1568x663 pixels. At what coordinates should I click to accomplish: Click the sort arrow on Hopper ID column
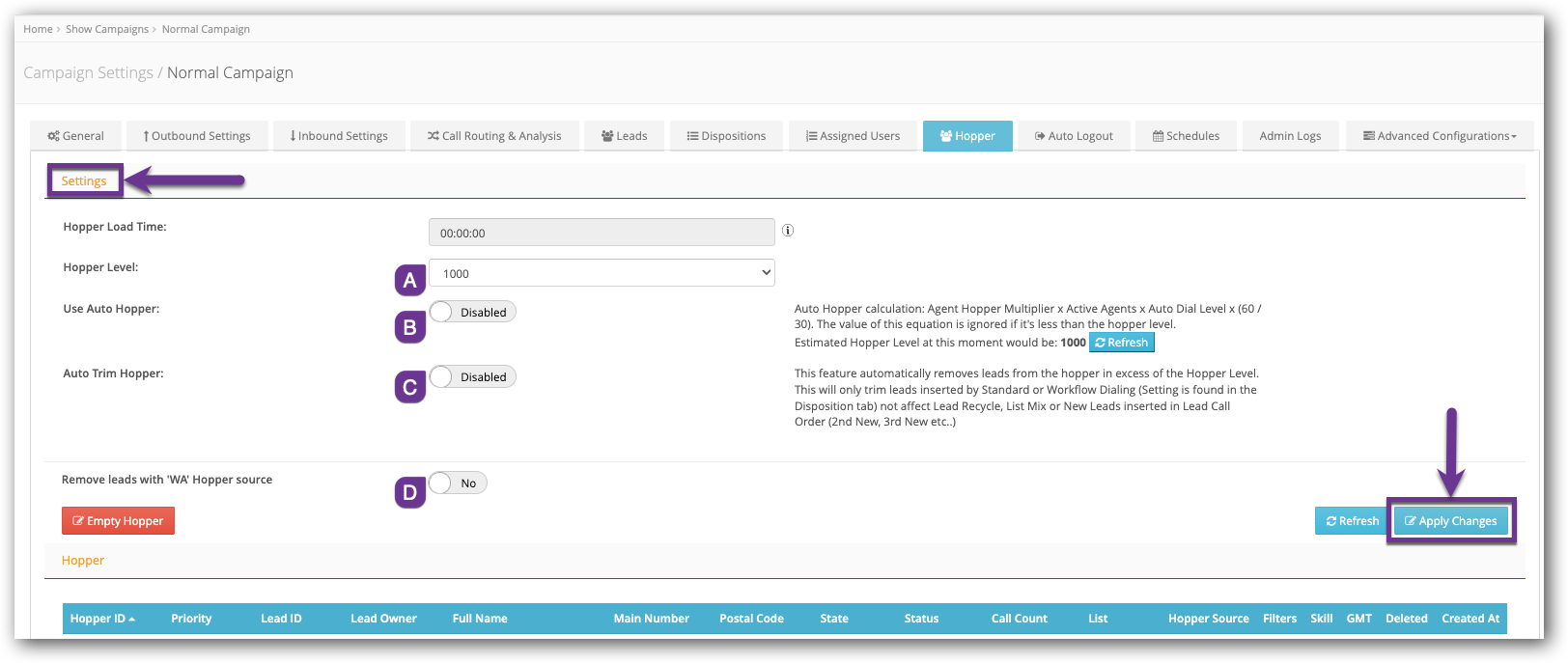[x=132, y=620]
